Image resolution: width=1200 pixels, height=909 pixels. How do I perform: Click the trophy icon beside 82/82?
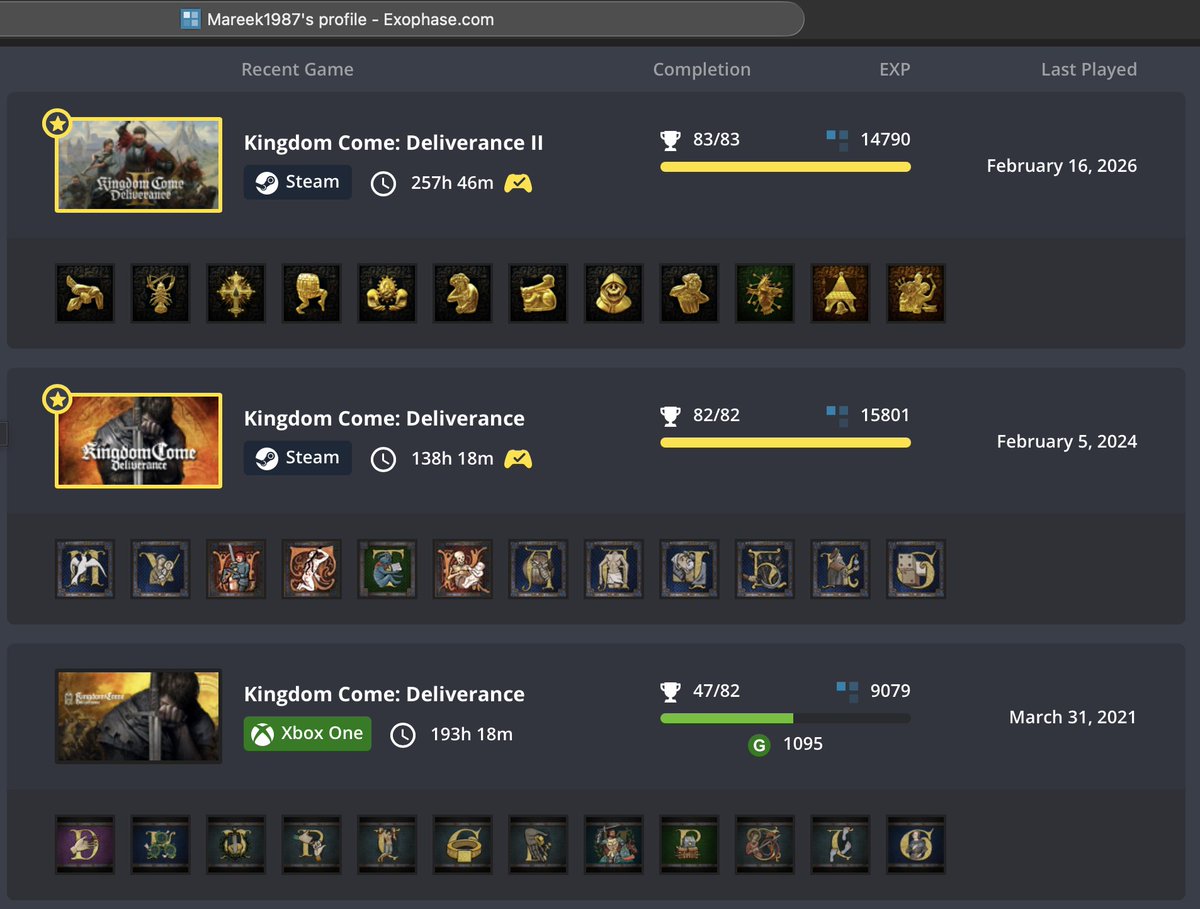(670, 416)
